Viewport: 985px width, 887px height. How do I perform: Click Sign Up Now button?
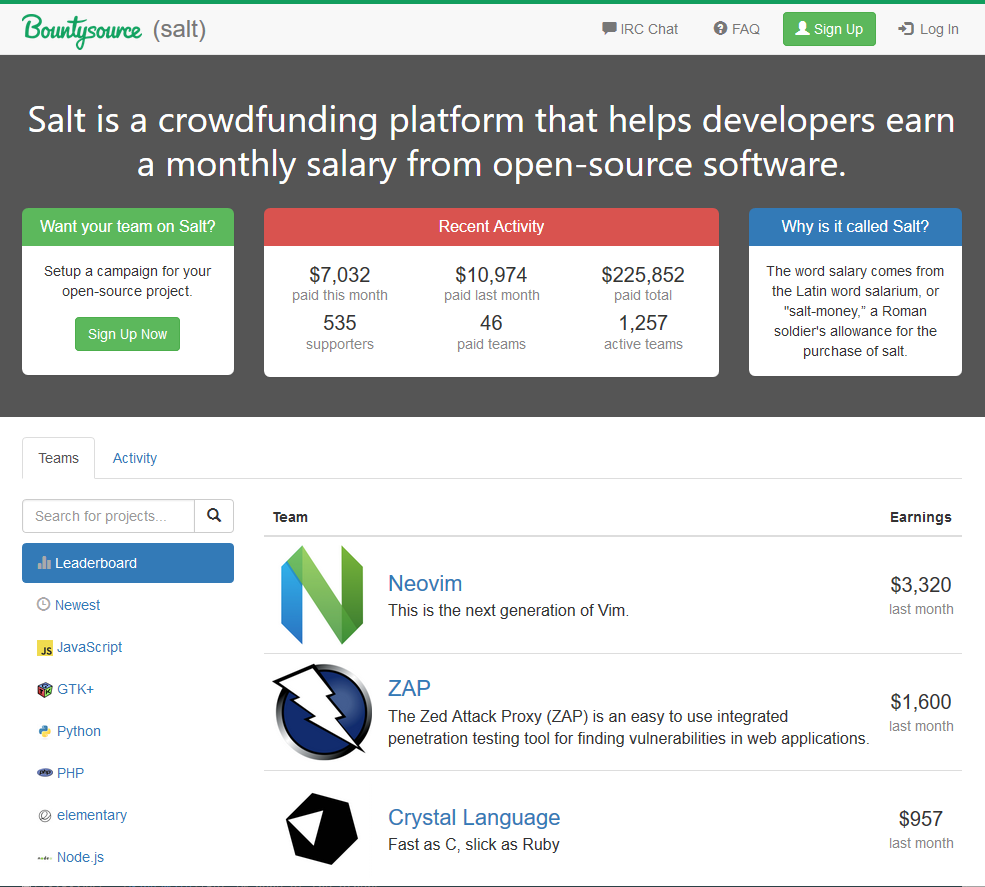(x=128, y=334)
